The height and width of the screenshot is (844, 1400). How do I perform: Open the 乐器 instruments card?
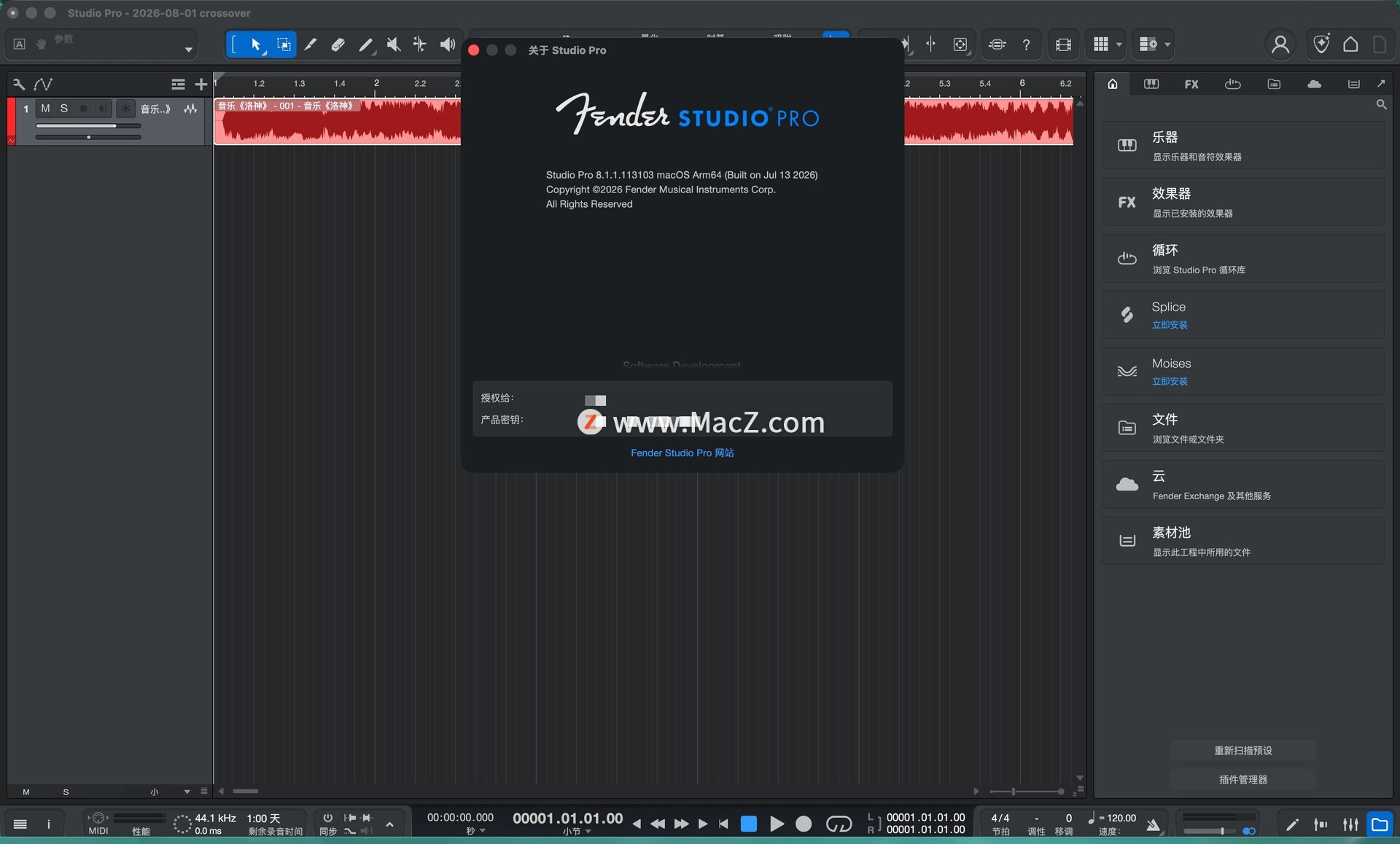coord(1243,145)
